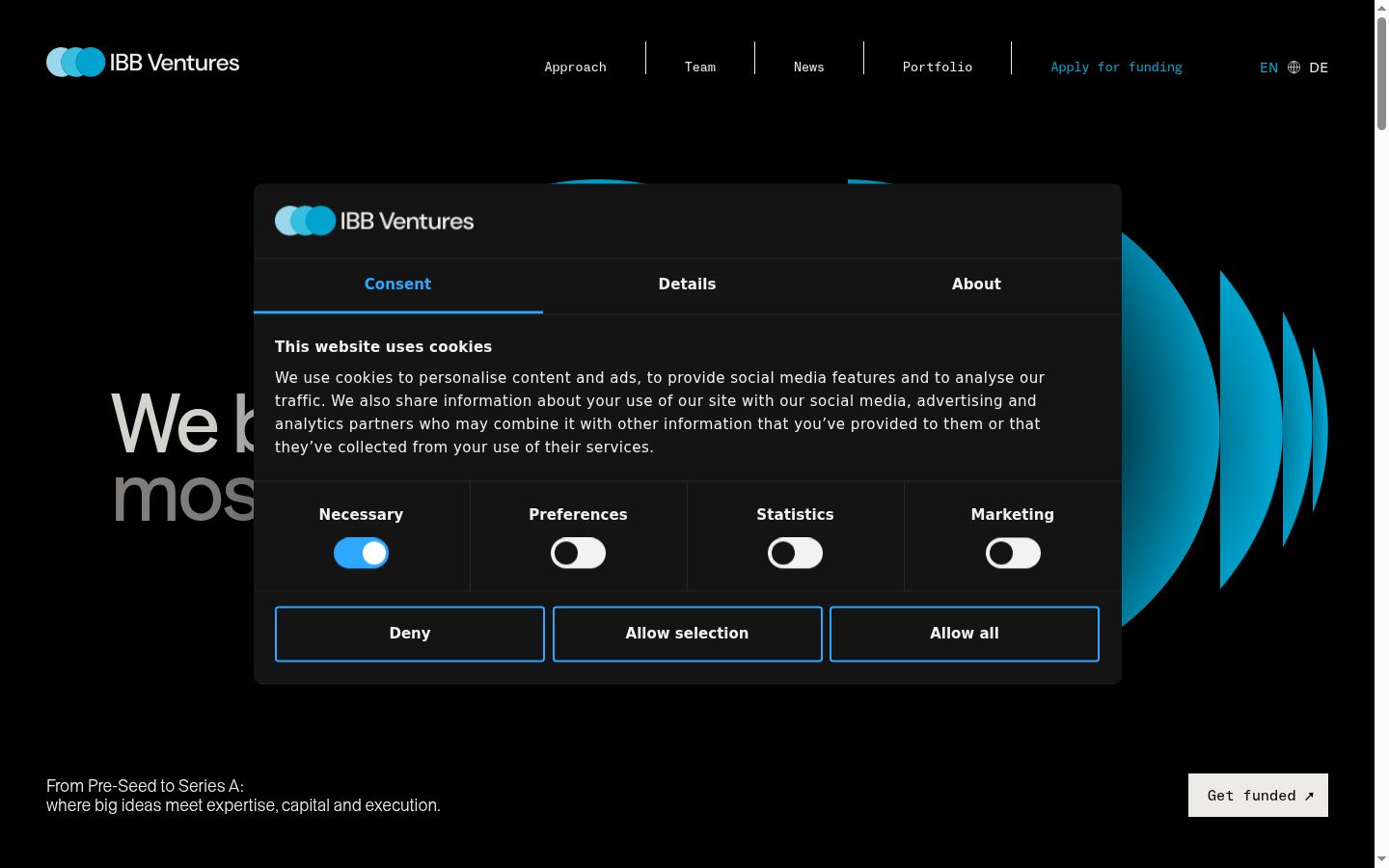
Task: Click the Allow selection button
Action: (687, 634)
